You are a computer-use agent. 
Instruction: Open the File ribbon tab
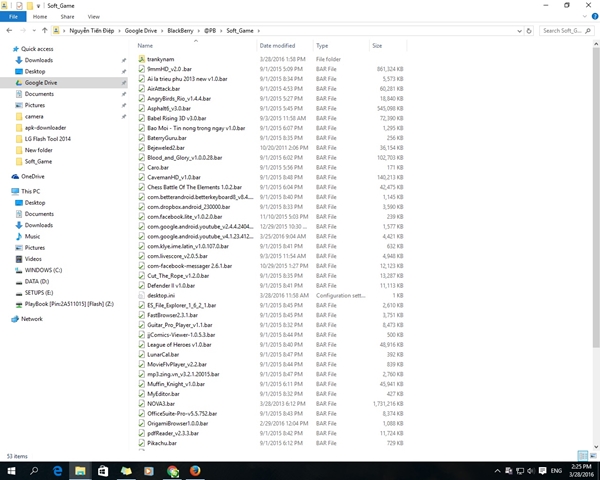pos(13,16)
